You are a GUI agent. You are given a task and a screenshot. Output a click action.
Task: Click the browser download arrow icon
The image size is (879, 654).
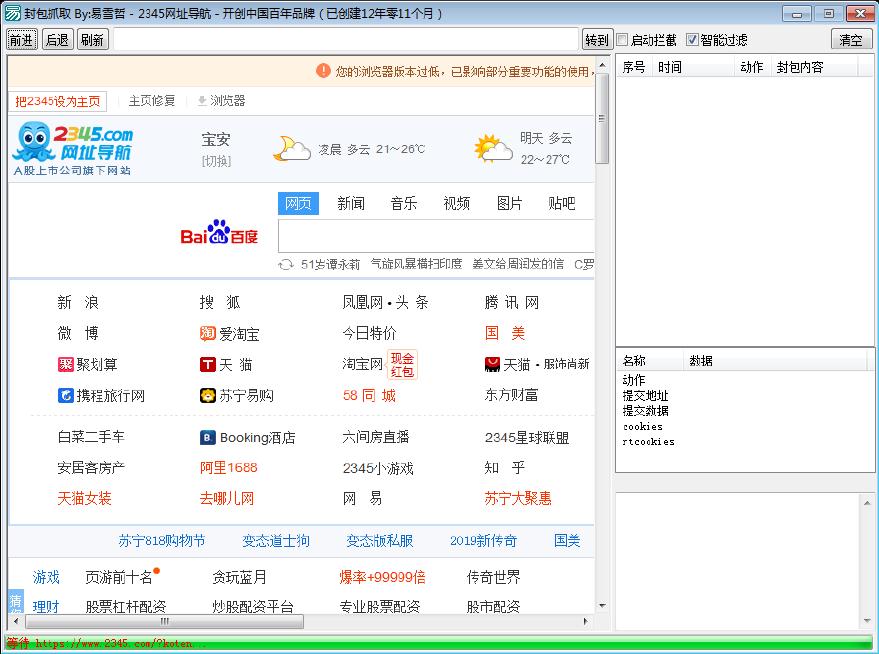202,101
